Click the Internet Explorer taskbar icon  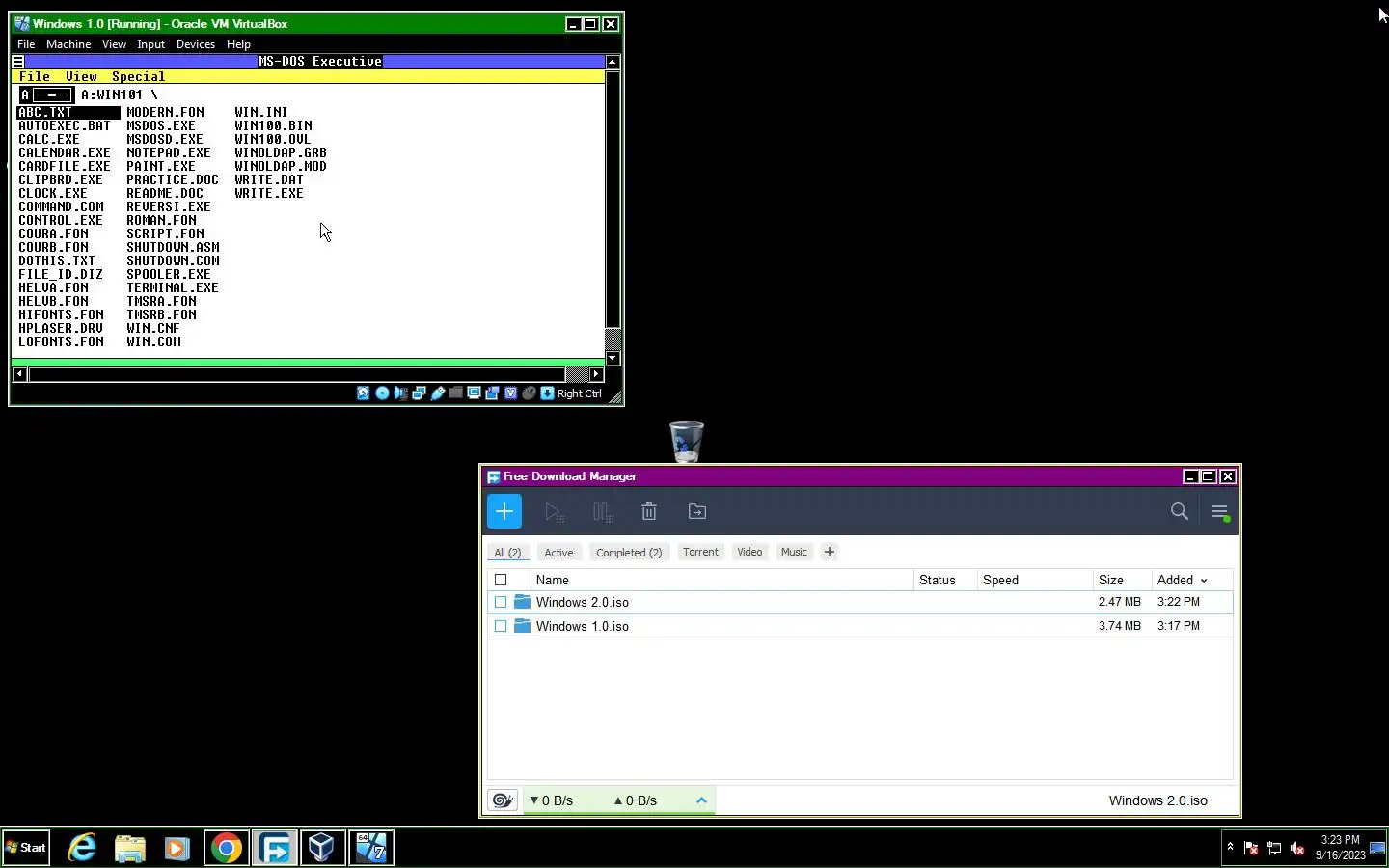[83, 848]
